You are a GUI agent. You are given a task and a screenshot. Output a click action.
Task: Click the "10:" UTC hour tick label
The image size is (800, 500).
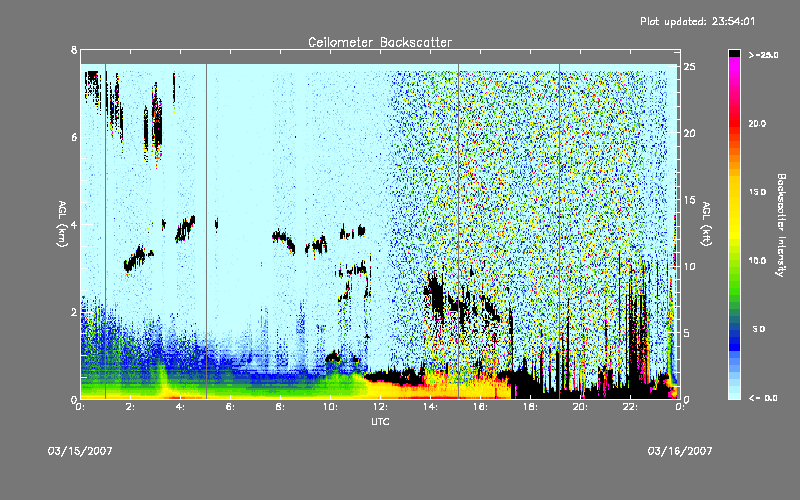pos(330,407)
